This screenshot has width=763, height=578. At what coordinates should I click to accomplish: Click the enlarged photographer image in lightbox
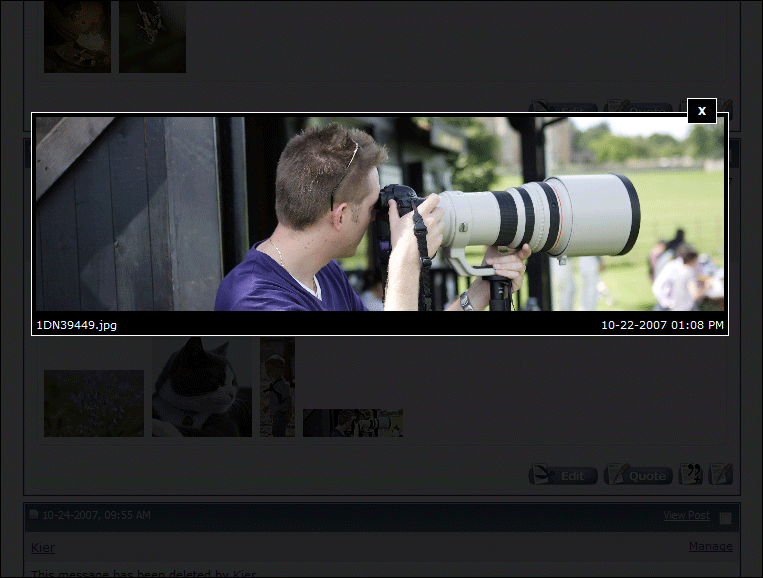pos(380,213)
